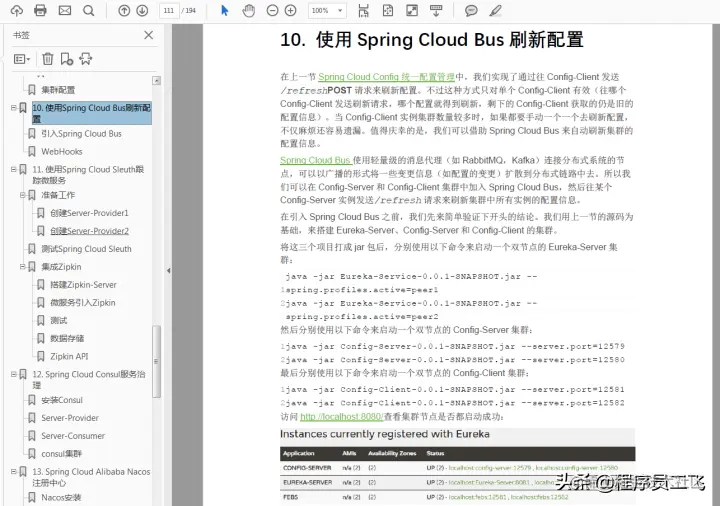Viewport: 720px width, 506px height.
Task: Collapse the 集成Zipkin bookmark node
Action: [x=22, y=266]
